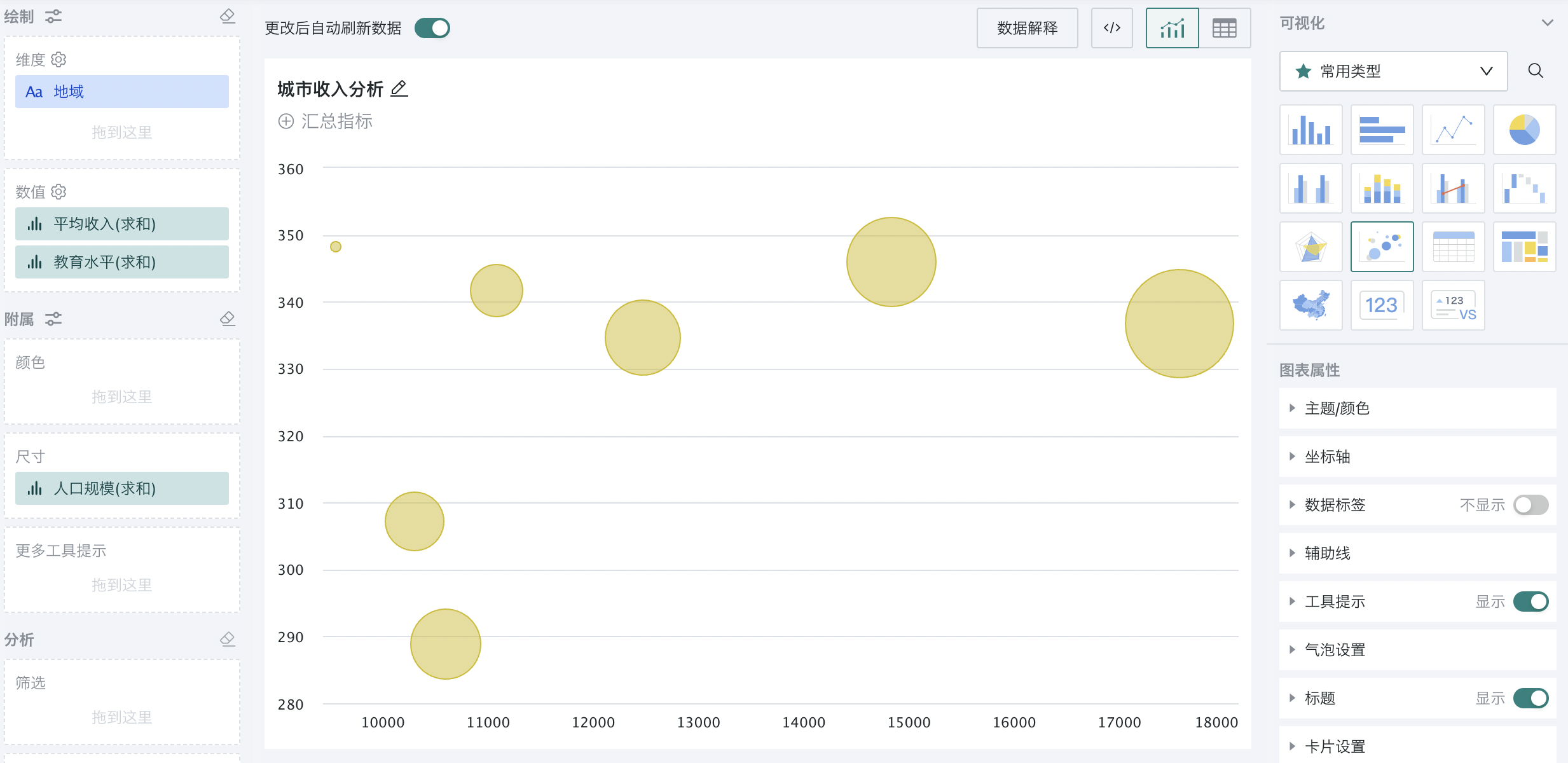Clear the 分析 section with eraser icon
This screenshot has width=1568, height=763.
point(227,639)
